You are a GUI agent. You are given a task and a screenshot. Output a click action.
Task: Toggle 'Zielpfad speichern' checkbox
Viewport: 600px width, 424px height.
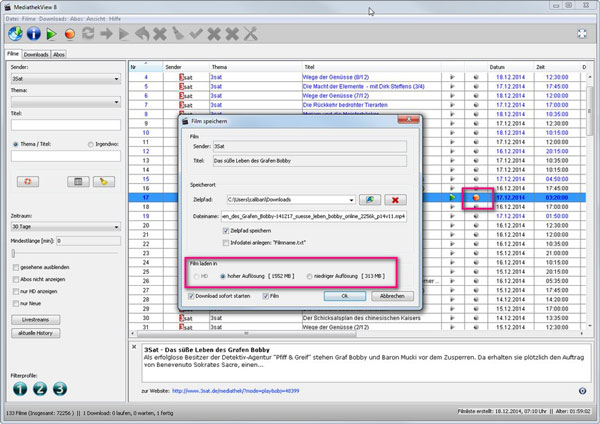click(226, 231)
